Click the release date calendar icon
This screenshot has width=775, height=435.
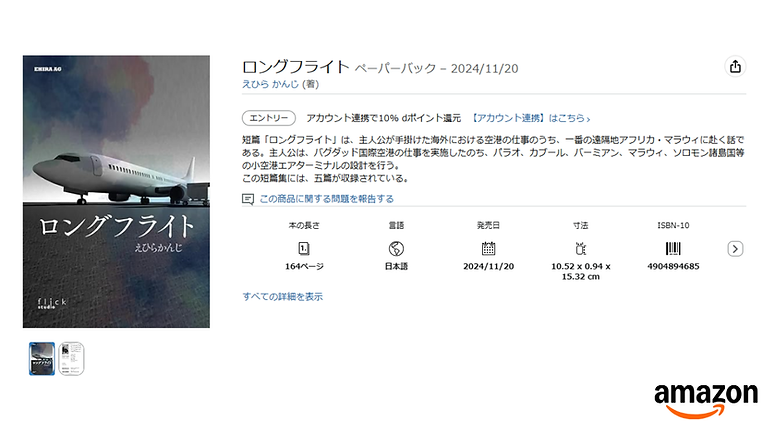(488, 248)
